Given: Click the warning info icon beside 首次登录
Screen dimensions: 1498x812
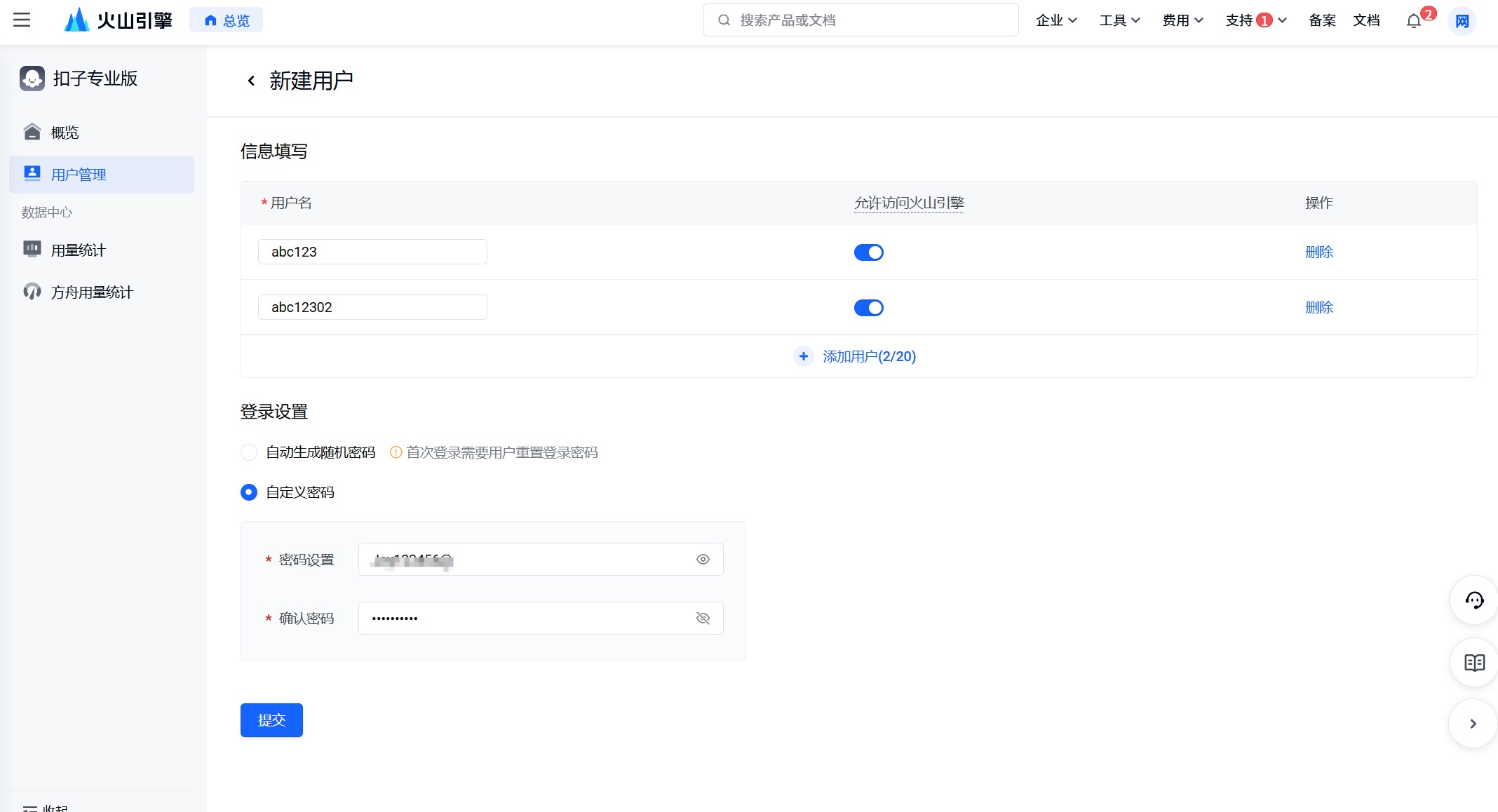Looking at the screenshot, I should pyautogui.click(x=396, y=452).
